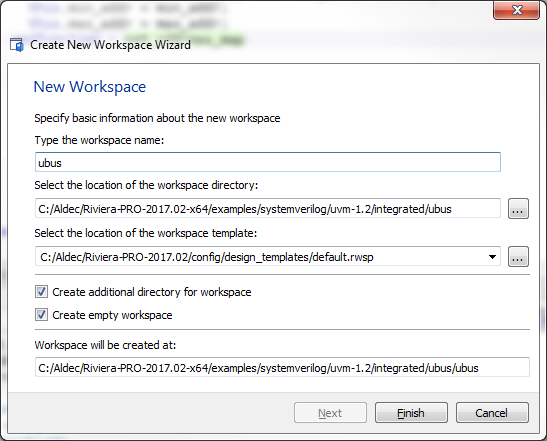
Task: Uncheck Create empty workspace option
Action: (42, 315)
